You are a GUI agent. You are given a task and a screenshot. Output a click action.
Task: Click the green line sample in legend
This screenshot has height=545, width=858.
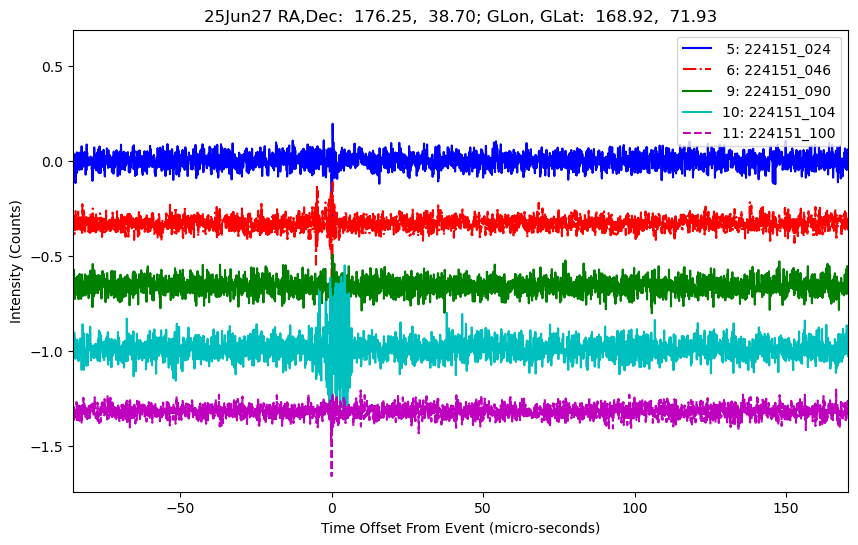697,90
